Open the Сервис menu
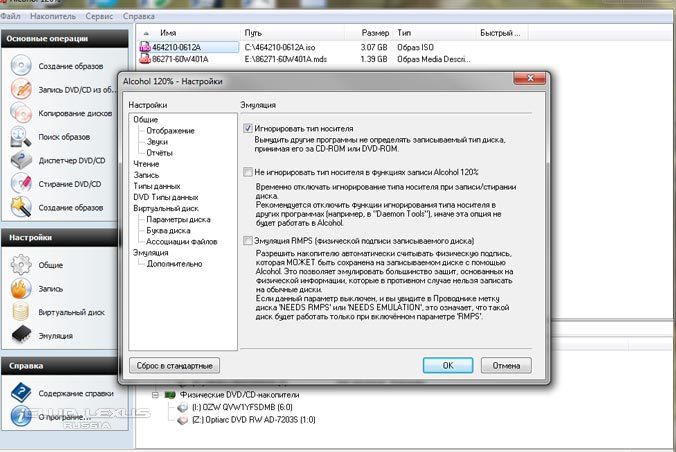Image resolution: width=676 pixels, height=452 pixels. [x=101, y=16]
